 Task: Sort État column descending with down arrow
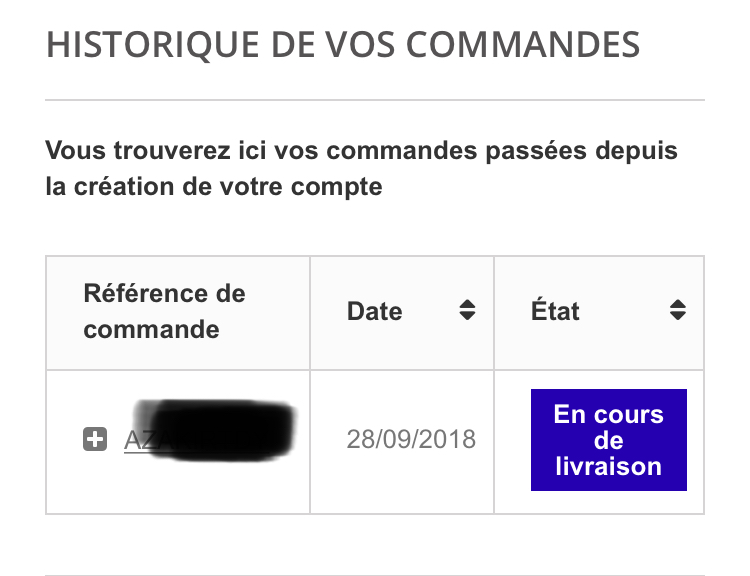pos(678,316)
